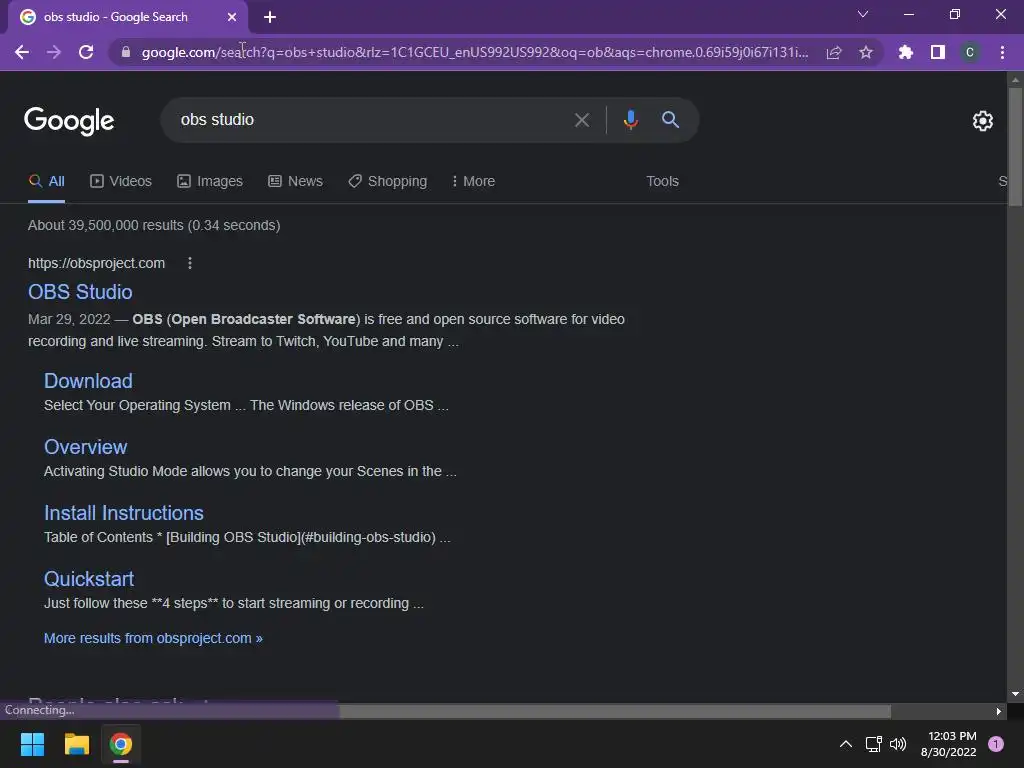The image size is (1024, 768).
Task: Click More results from obsproject.com
Action: pos(153,638)
